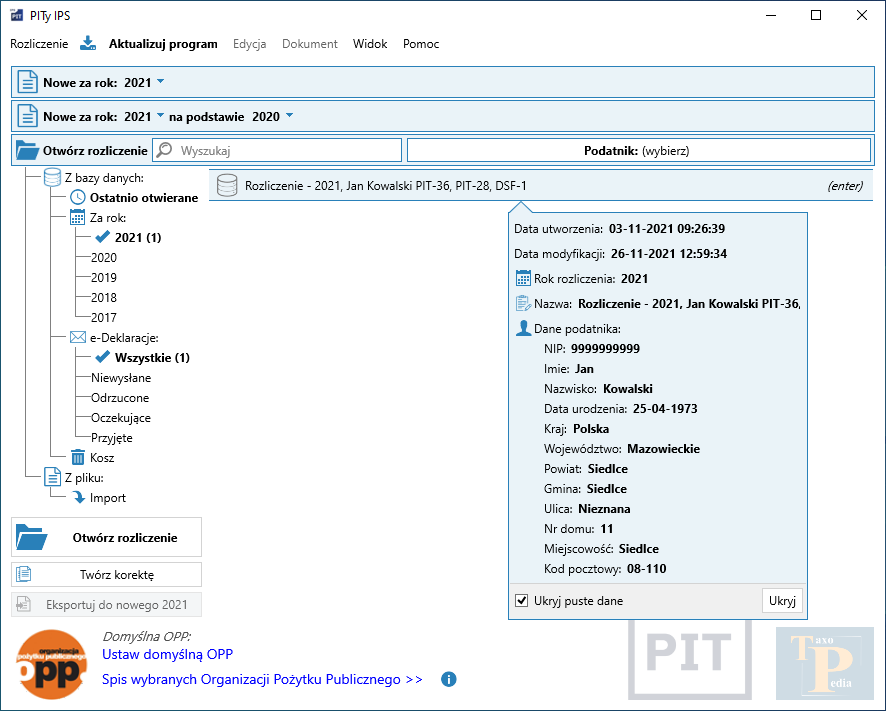Click the Import arrow item

point(107,498)
